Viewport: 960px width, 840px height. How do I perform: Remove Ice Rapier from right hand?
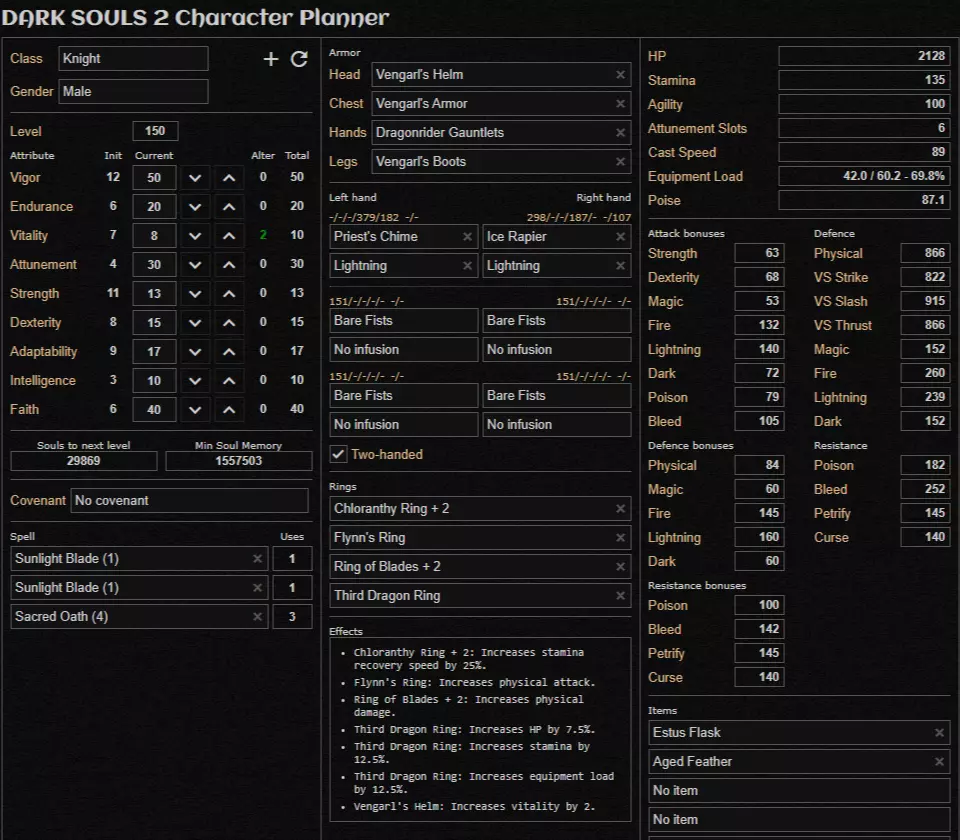pyautogui.click(x=620, y=236)
